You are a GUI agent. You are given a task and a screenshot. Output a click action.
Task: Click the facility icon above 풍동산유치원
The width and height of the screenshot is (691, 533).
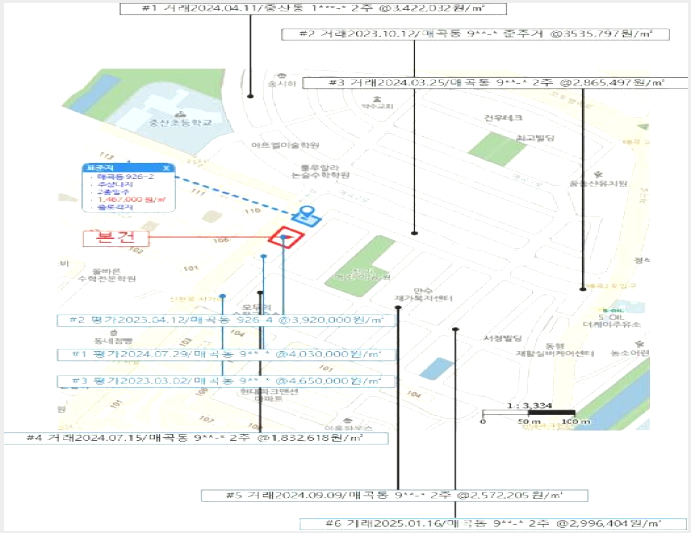(598, 175)
